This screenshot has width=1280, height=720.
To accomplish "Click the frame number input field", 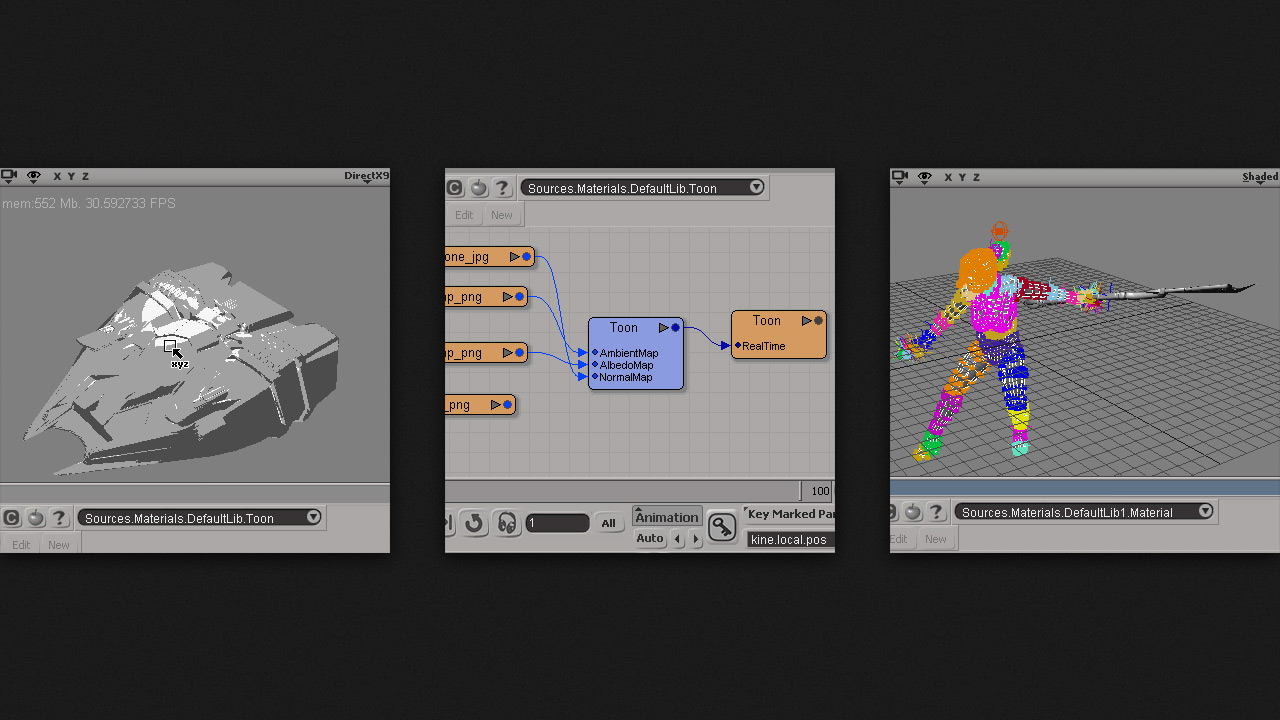I will coord(557,523).
